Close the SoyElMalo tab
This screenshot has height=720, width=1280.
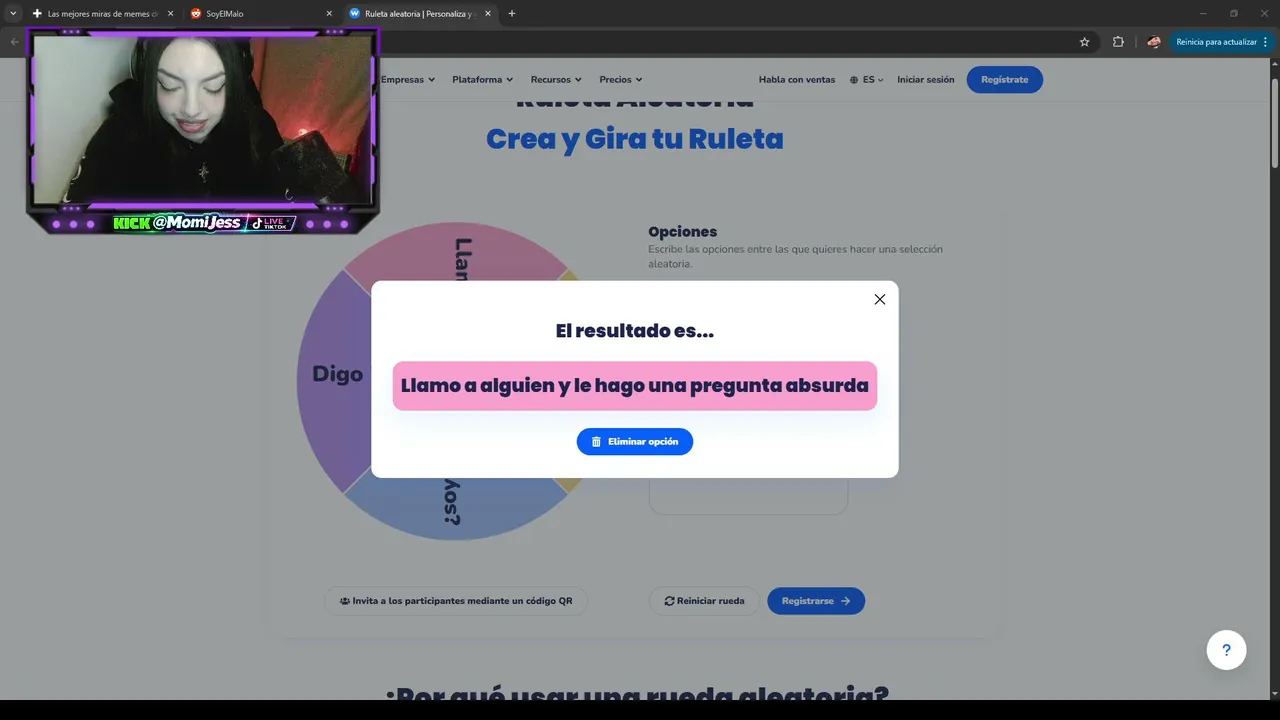tap(329, 14)
